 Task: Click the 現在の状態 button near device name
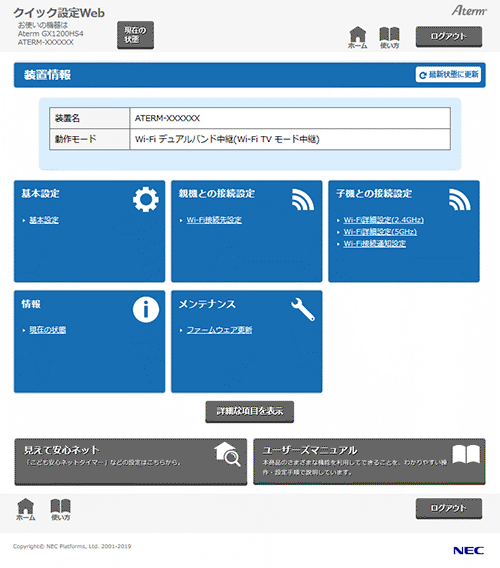(136, 35)
